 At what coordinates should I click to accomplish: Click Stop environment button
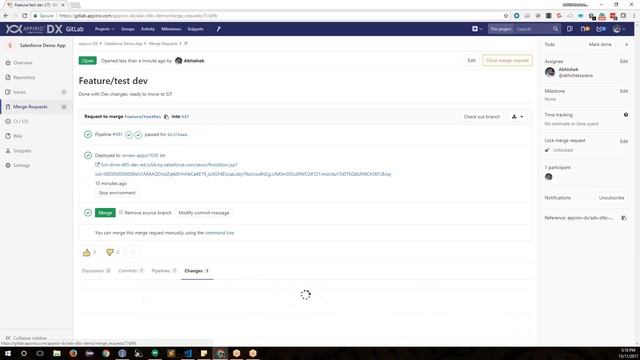pos(117,193)
